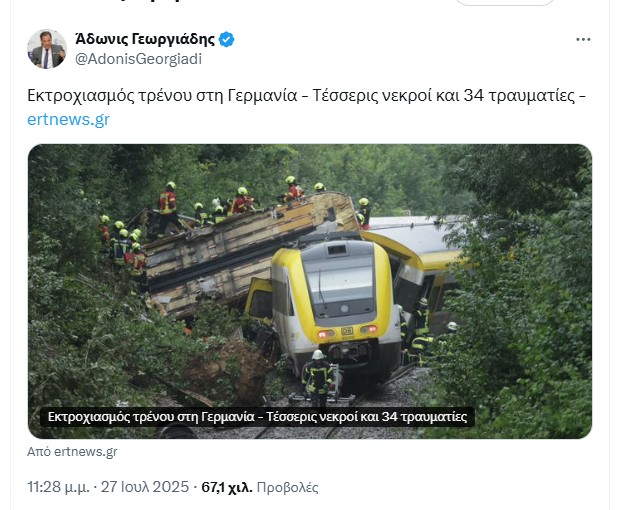Open the 'Από ertnews.gr' source link
The image size is (619, 510).
[72, 452]
